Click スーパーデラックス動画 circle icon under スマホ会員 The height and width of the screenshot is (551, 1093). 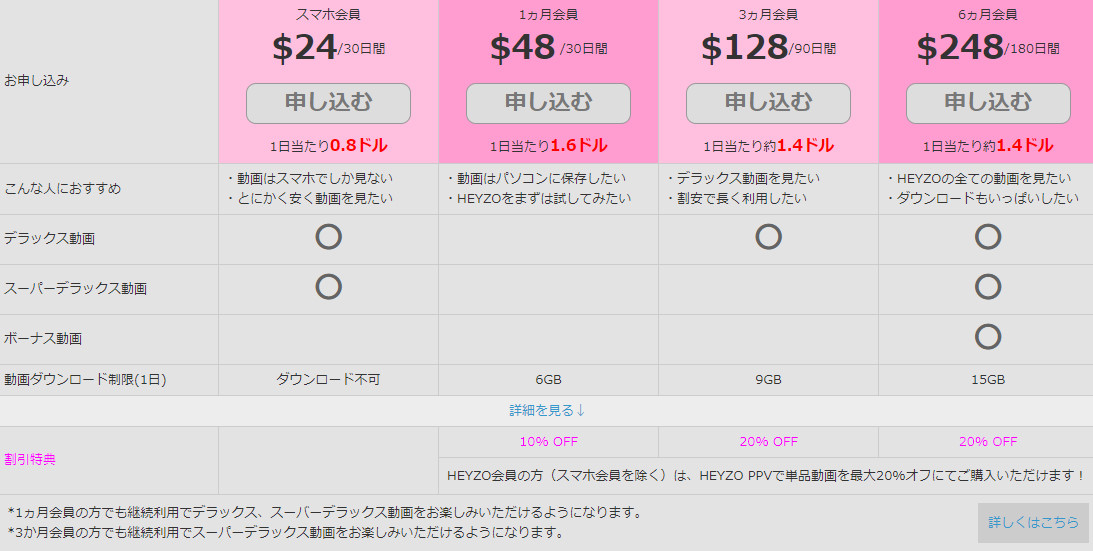tap(328, 287)
